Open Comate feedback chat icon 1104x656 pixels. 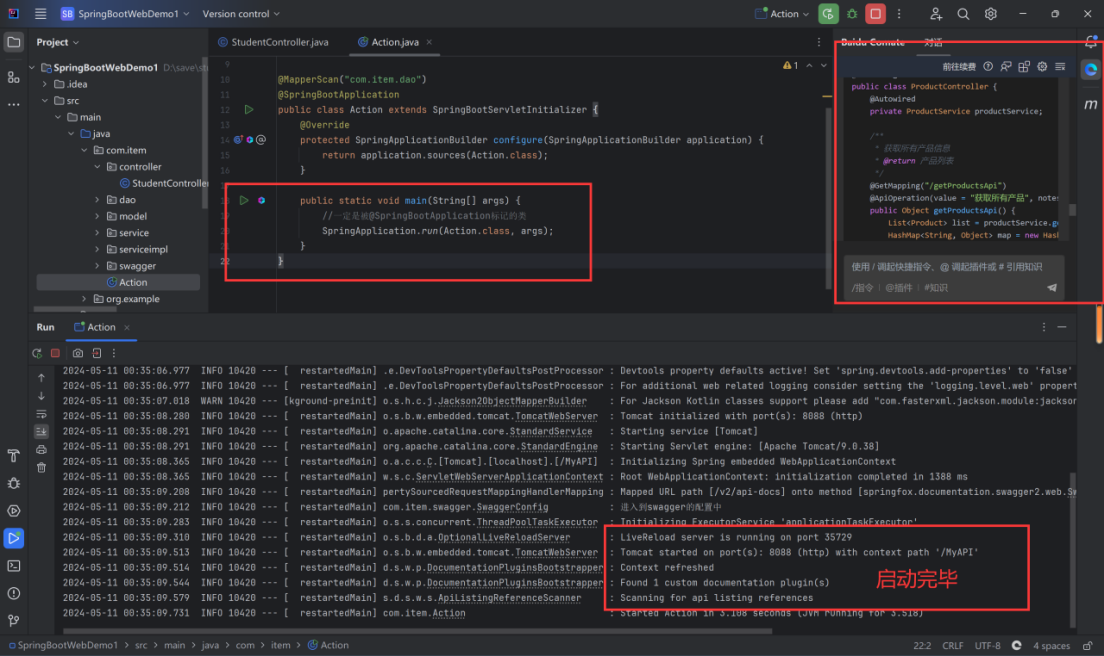1006,66
